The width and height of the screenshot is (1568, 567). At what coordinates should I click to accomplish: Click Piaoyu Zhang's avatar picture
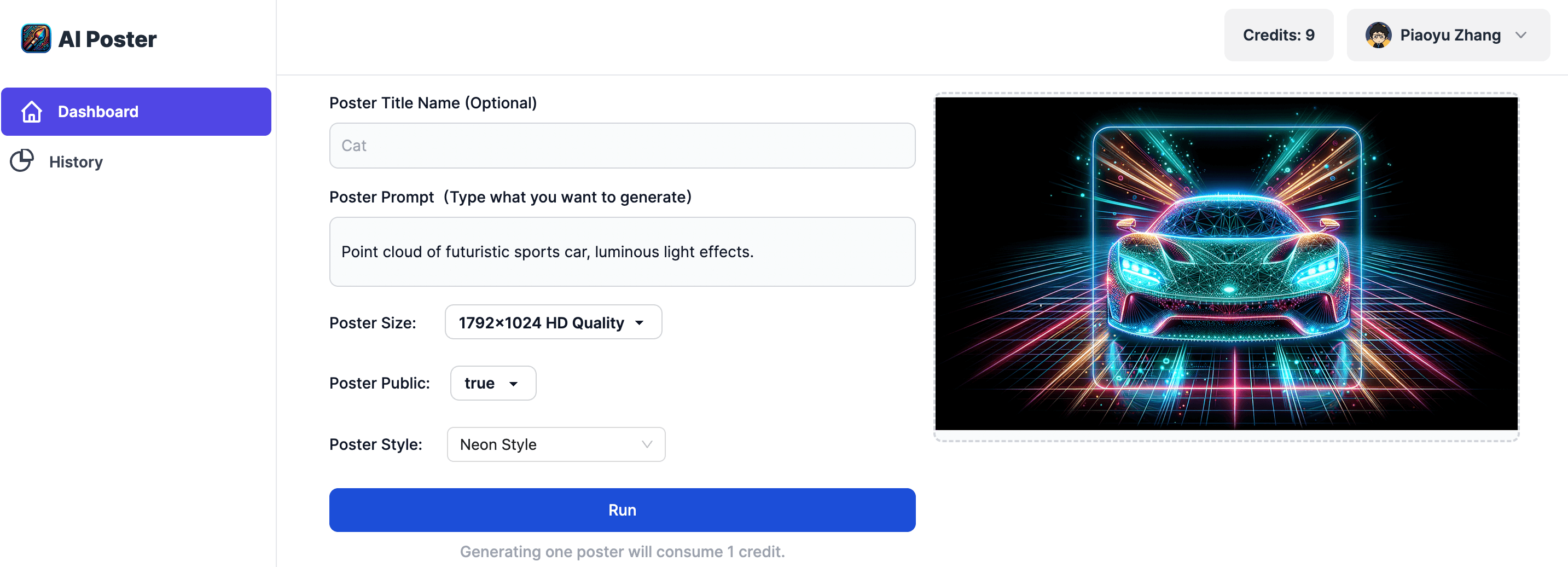pos(1378,34)
